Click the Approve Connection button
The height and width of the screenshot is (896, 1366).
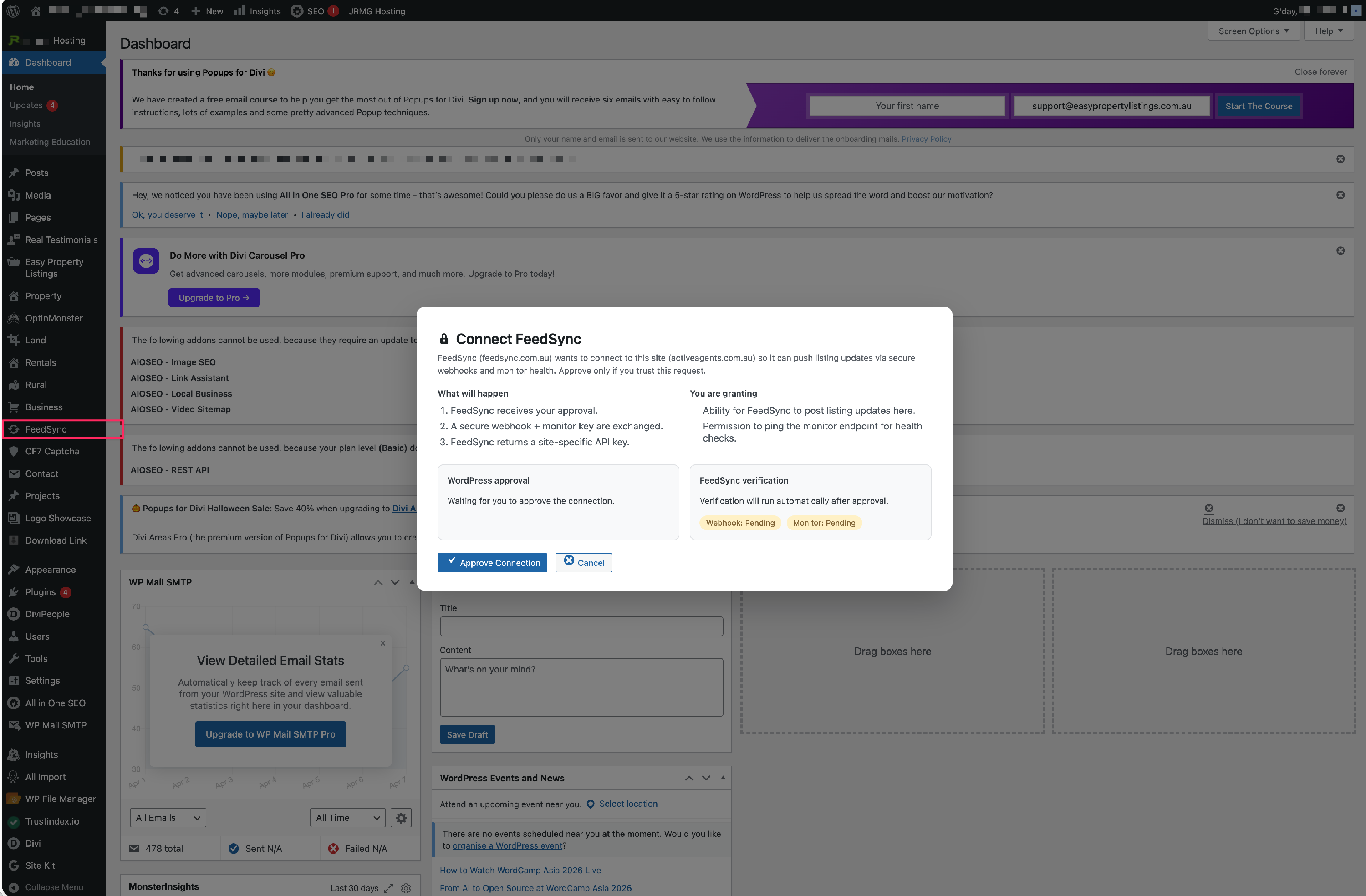coord(492,563)
